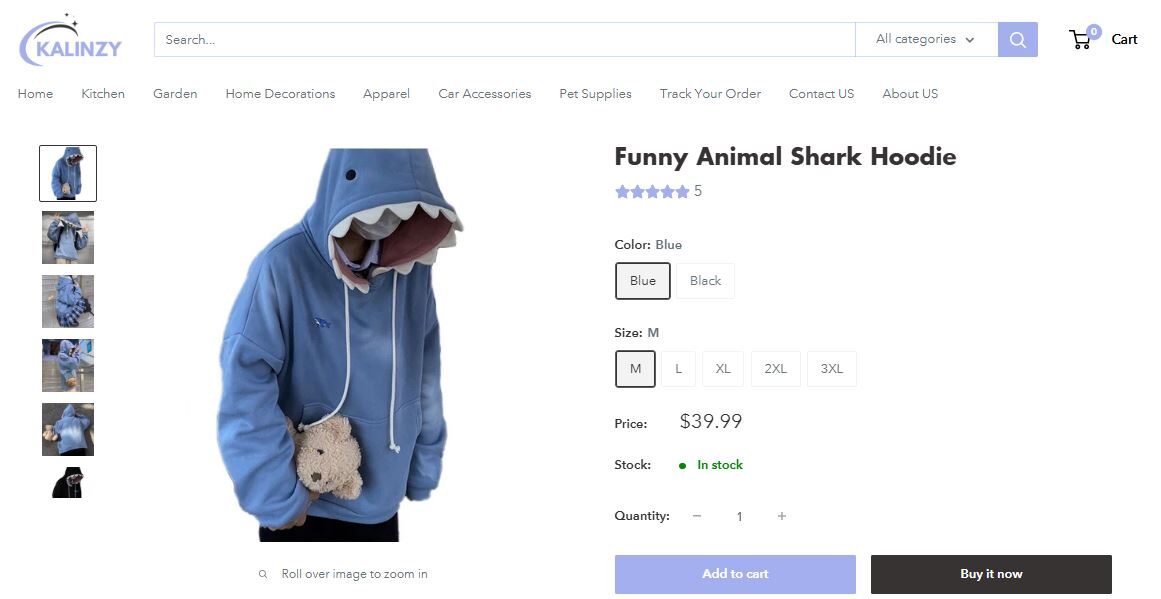Select size L from the size options
Screen dimensions: 1161x599
678,368
